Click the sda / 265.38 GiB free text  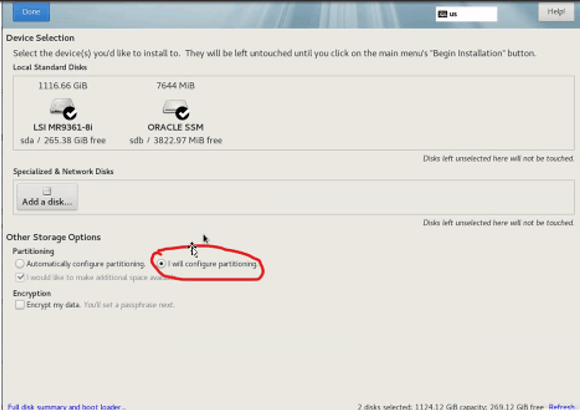pyautogui.click(x=63, y=140)
